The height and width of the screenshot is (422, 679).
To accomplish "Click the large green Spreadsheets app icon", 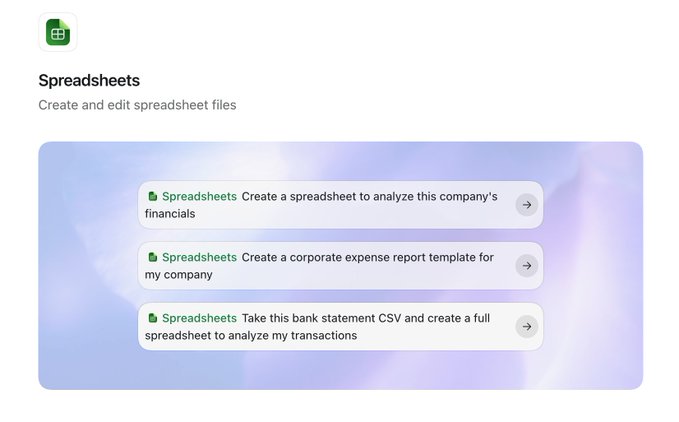I will tap(58, 32).
